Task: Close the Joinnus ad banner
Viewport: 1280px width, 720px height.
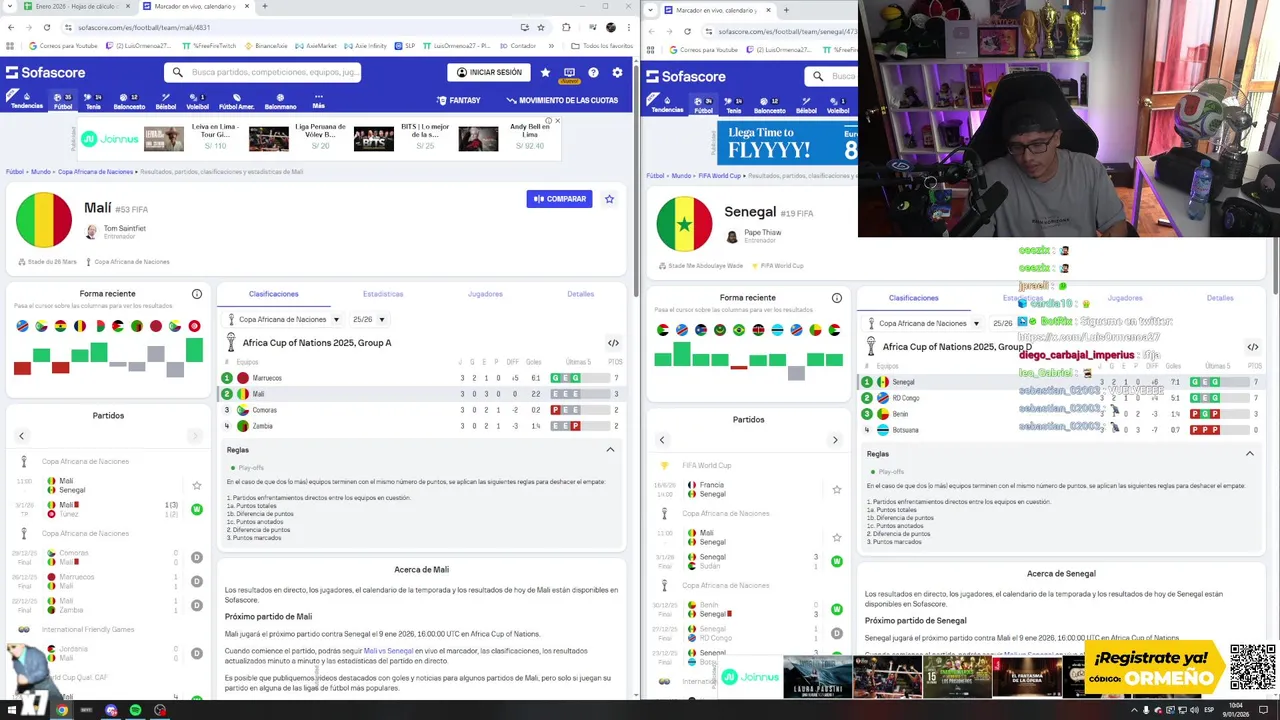Action: (x=557, y=121)
